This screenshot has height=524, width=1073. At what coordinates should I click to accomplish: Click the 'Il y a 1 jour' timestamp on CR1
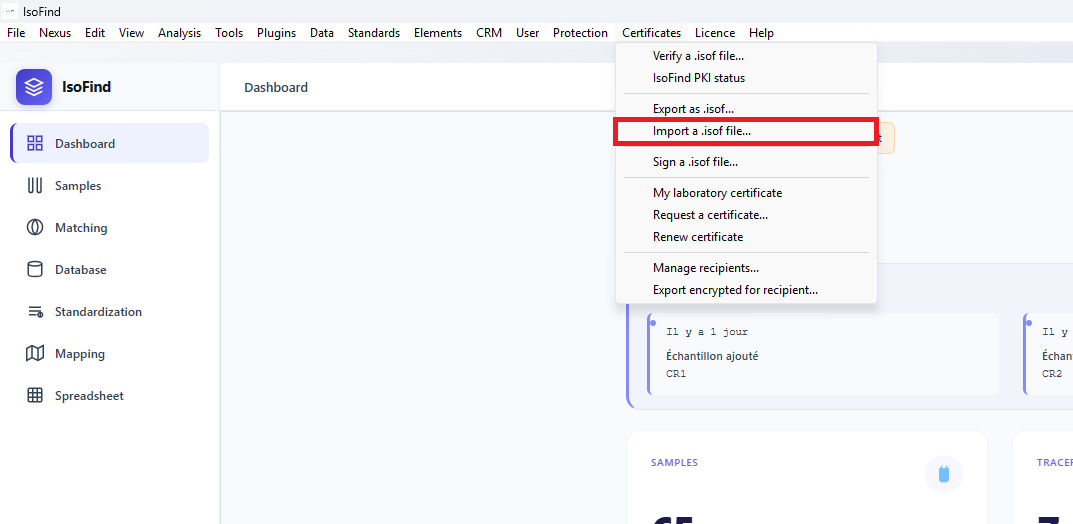[x=707, y=332]
